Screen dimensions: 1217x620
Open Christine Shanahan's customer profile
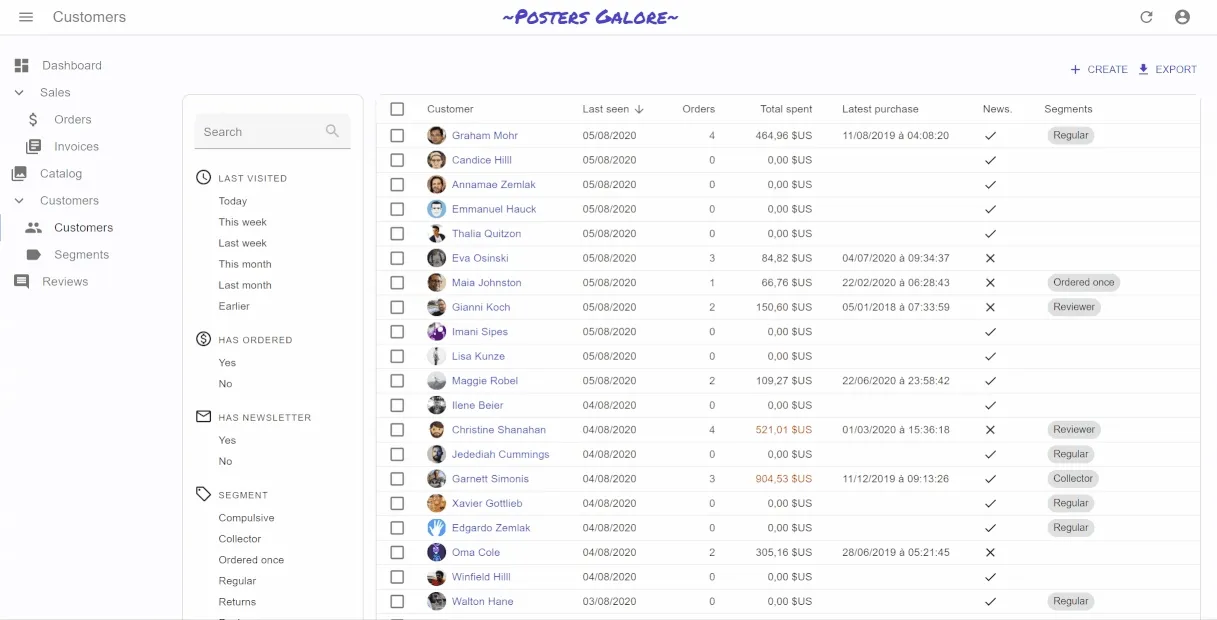[x=500, y=429]
